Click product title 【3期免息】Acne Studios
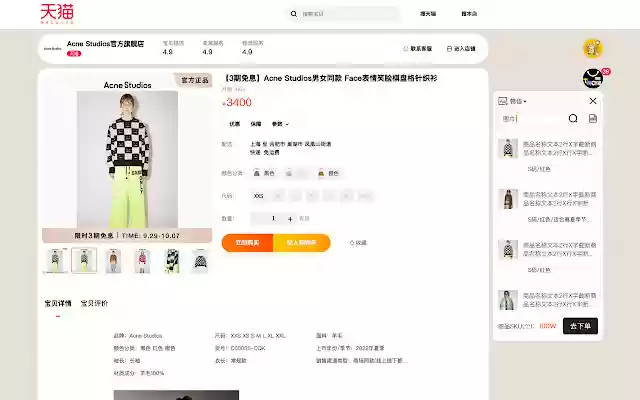This screenshot has width=640, height=400. (330, 78)
